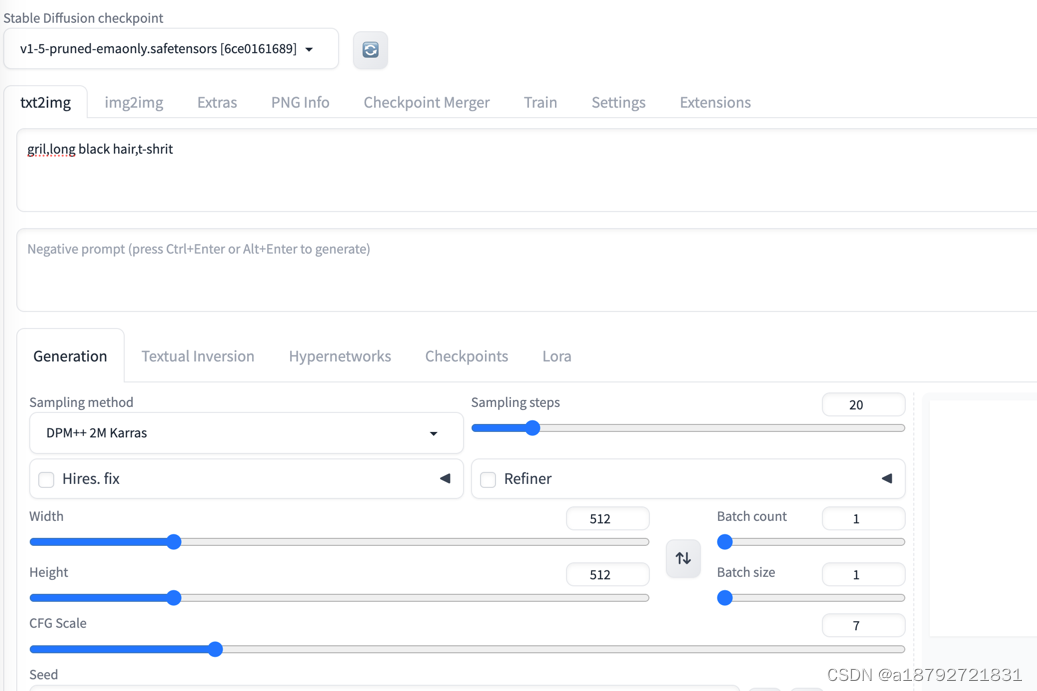1037x691 pixels.
Task: Enable the Refiner checkbox
Action: [x=488, y=479]
